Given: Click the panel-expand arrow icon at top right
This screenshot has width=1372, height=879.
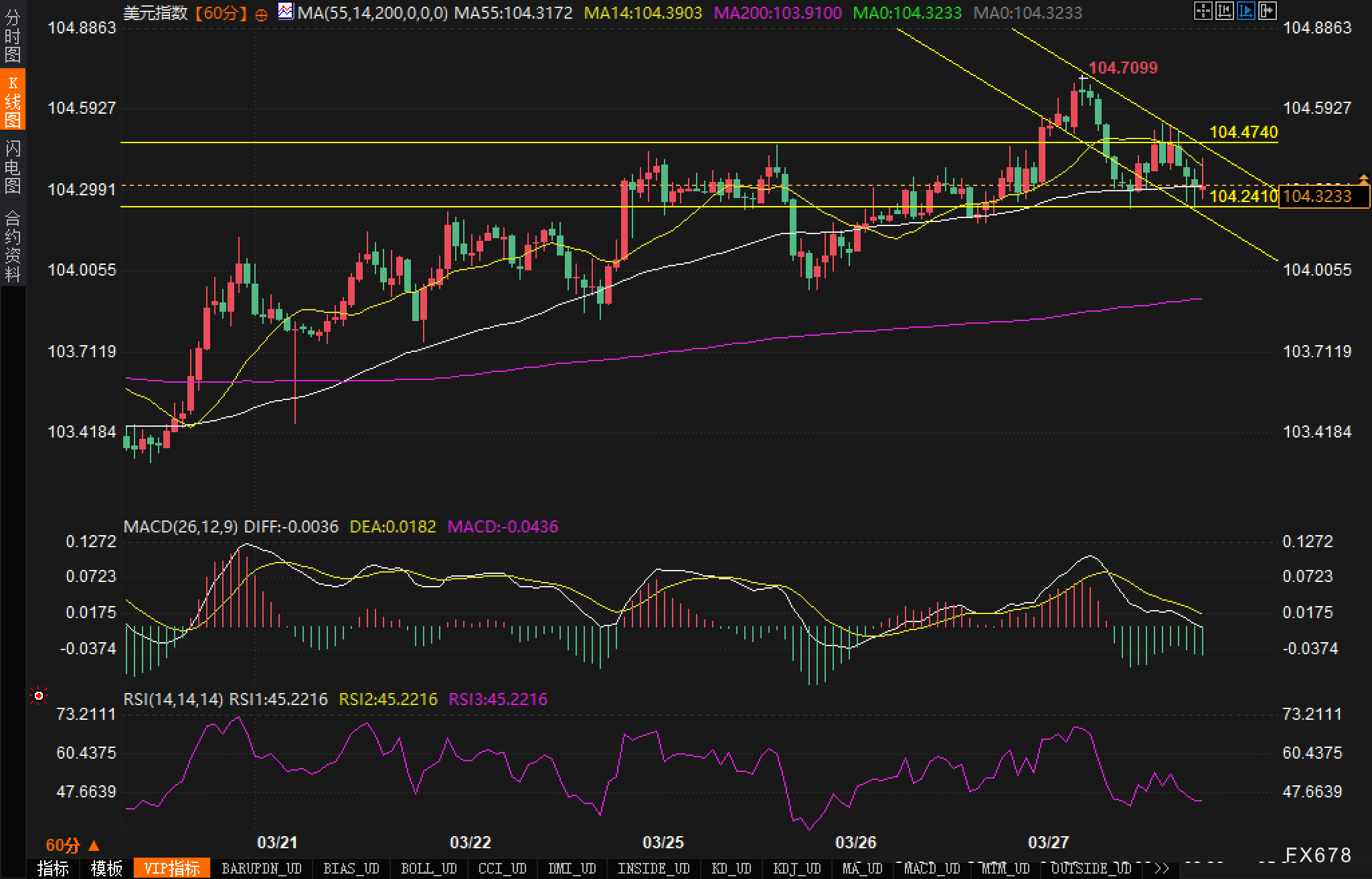Looking at the screenshot, I should click(1267, 11).
